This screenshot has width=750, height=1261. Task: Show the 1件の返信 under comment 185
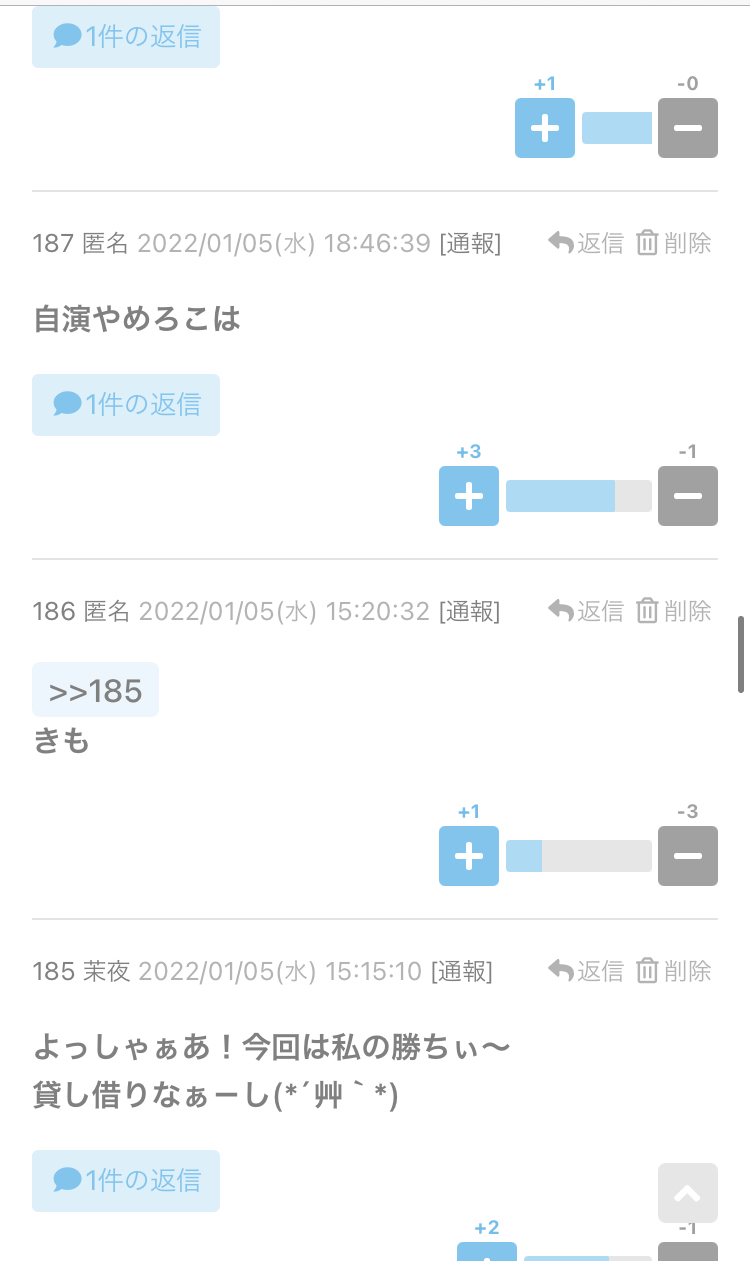[x=126, y=1181]
